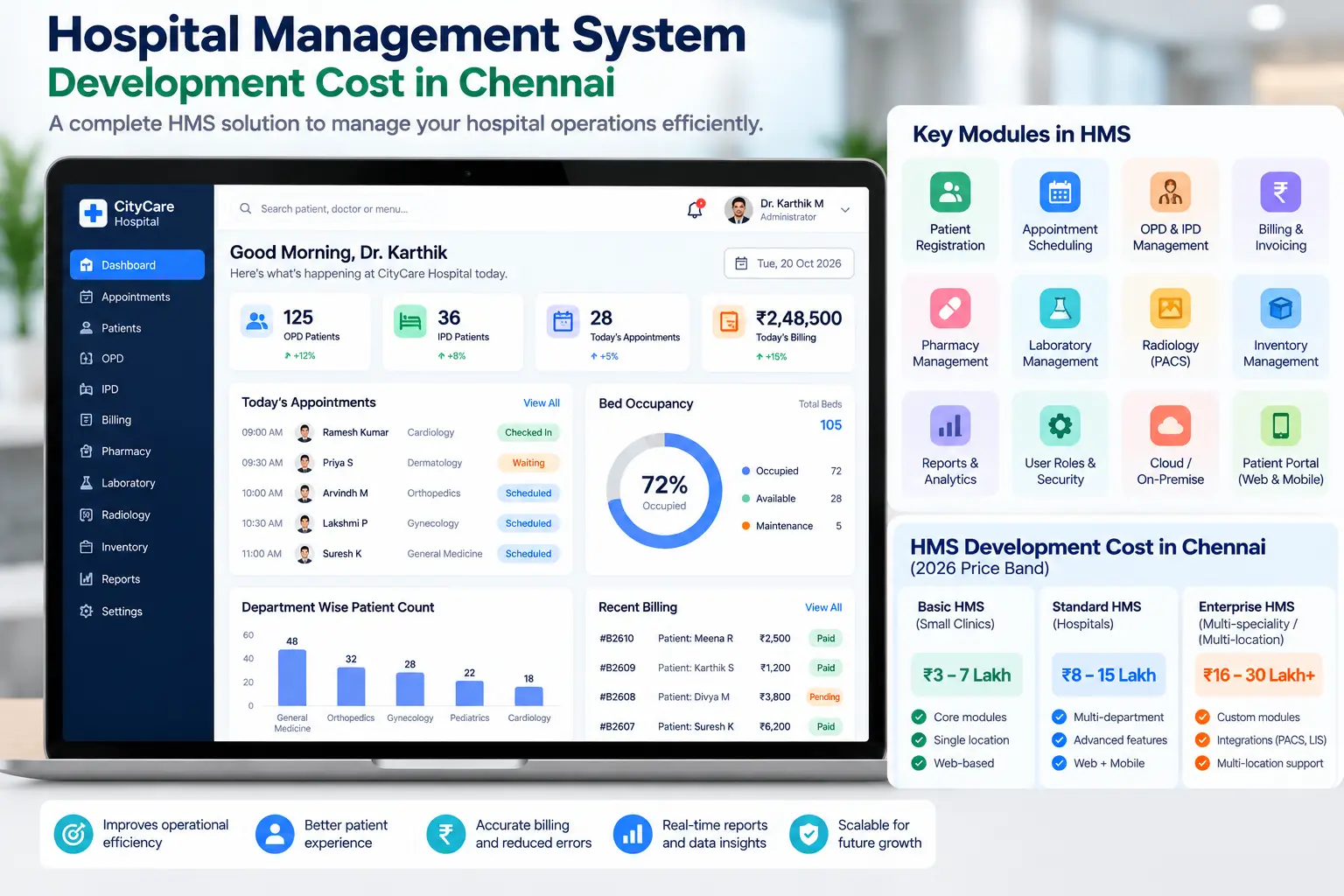Click the Today's Billing receipt icon
This screenshot has width=1344, height=896.
729,321
